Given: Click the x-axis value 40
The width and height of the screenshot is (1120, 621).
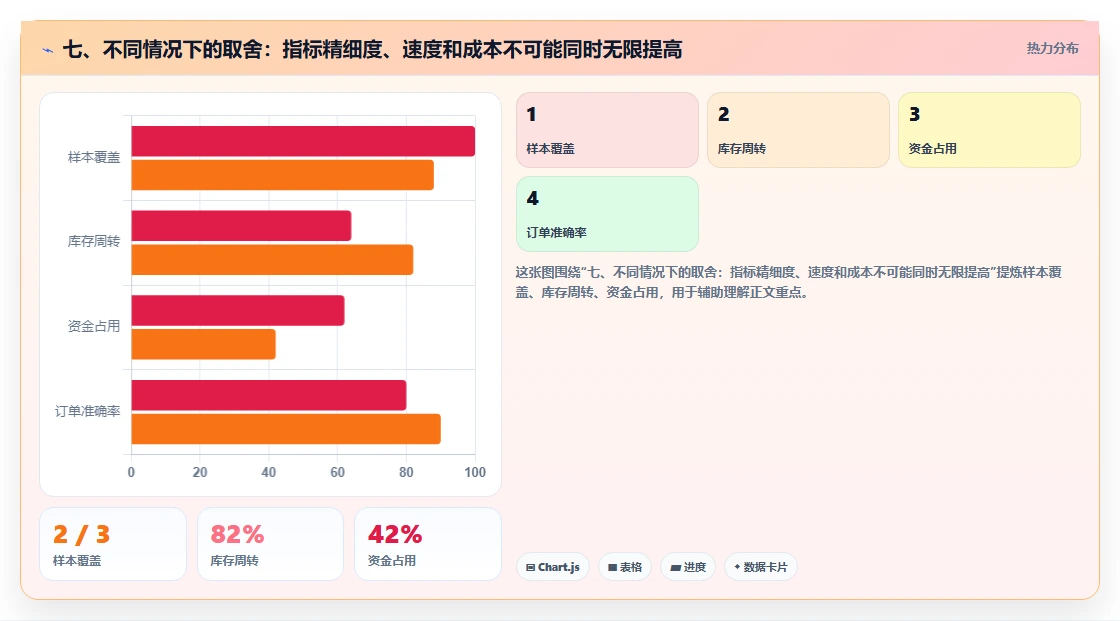Looking at the screenshot, I should [269, 472].
